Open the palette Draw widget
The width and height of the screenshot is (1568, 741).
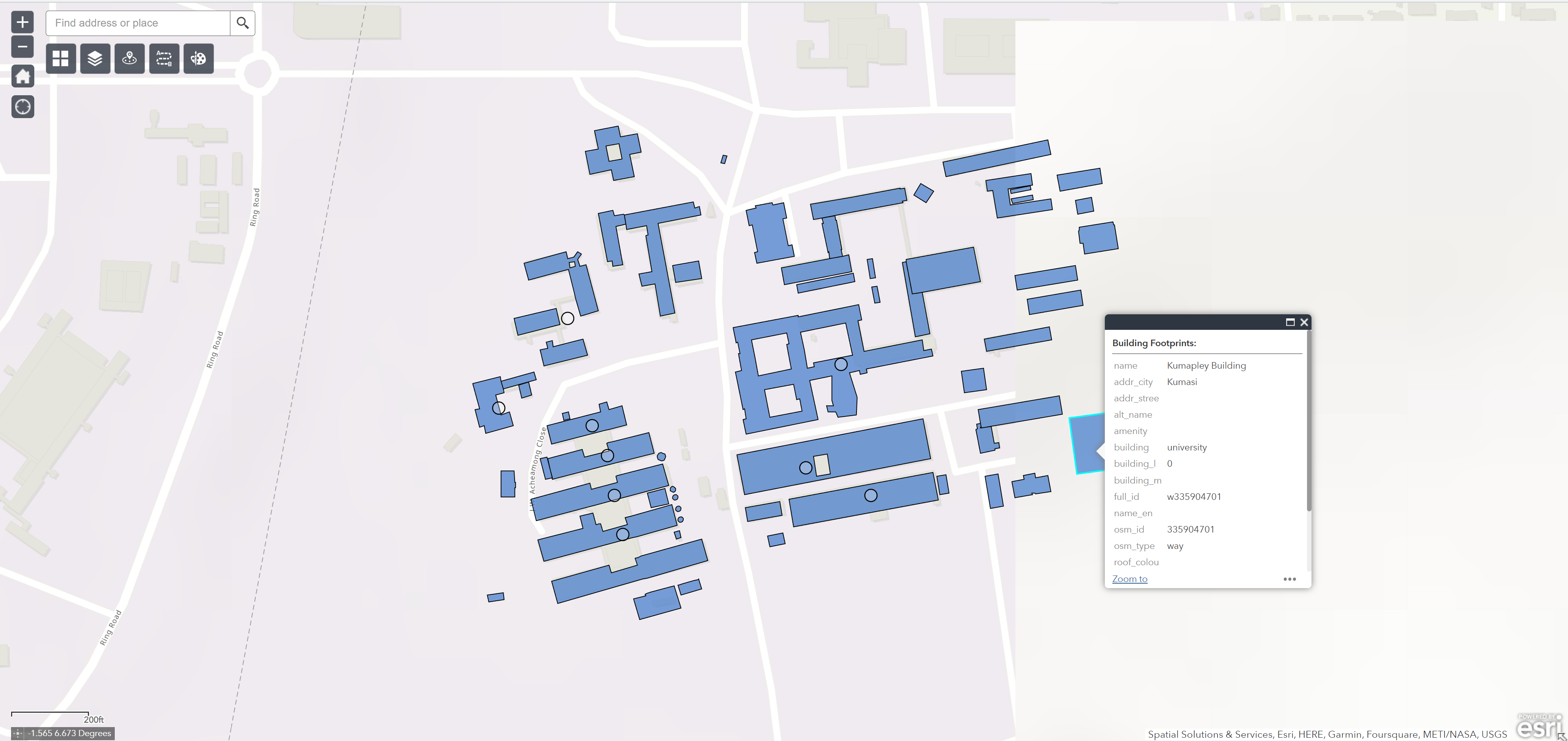point(199,58)
